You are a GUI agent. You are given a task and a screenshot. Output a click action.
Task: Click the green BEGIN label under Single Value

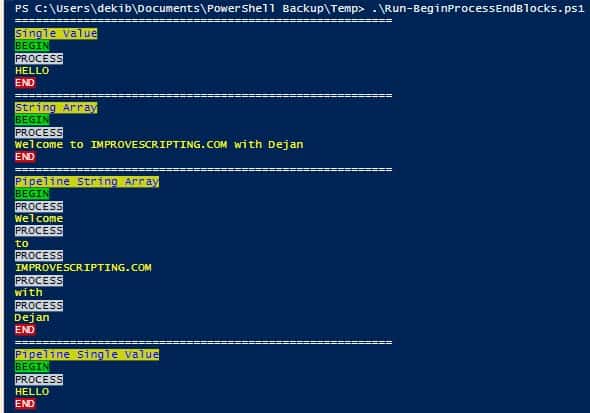coord(32,46)
